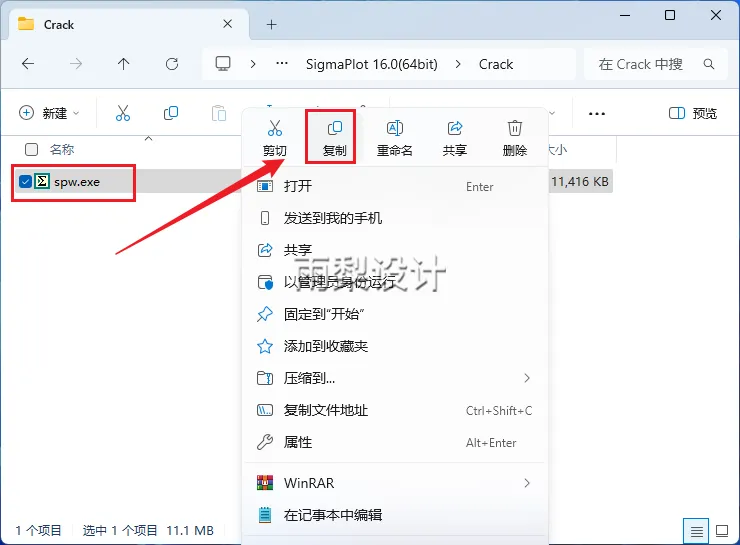Go back with the left arrow

[x=28, y=64]
